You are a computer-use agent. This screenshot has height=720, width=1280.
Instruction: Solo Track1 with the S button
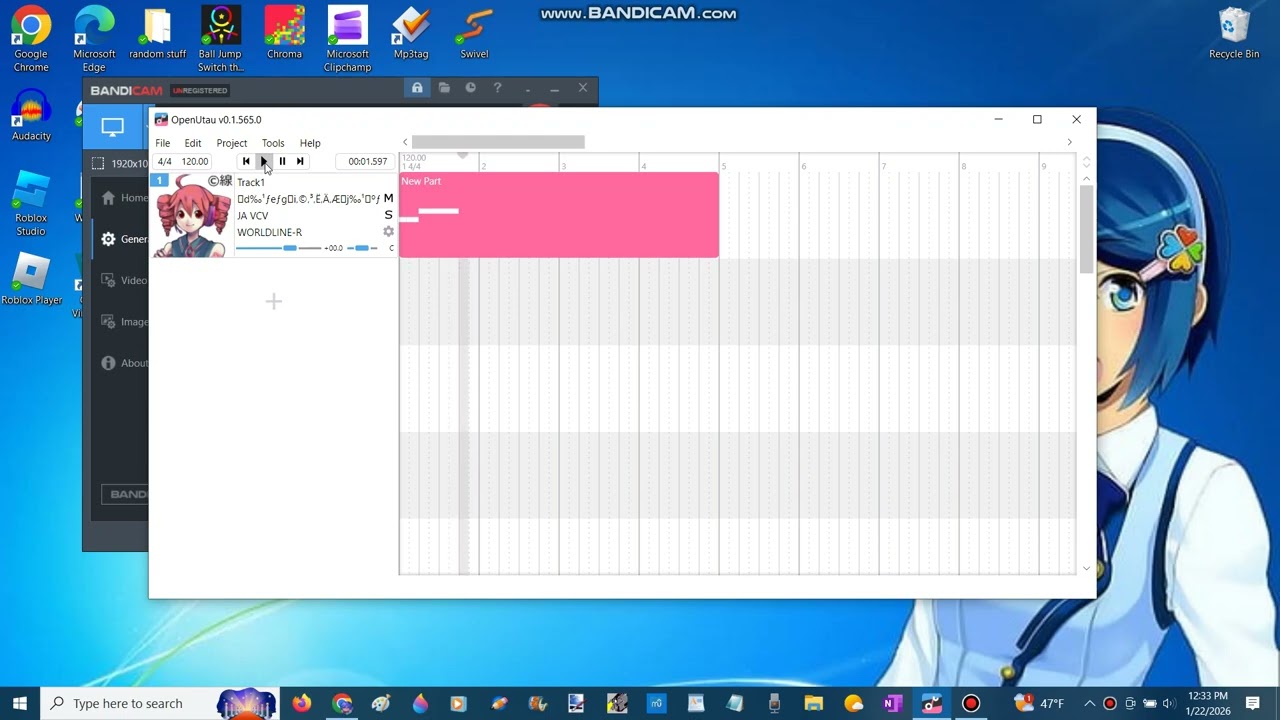[388, 215]
